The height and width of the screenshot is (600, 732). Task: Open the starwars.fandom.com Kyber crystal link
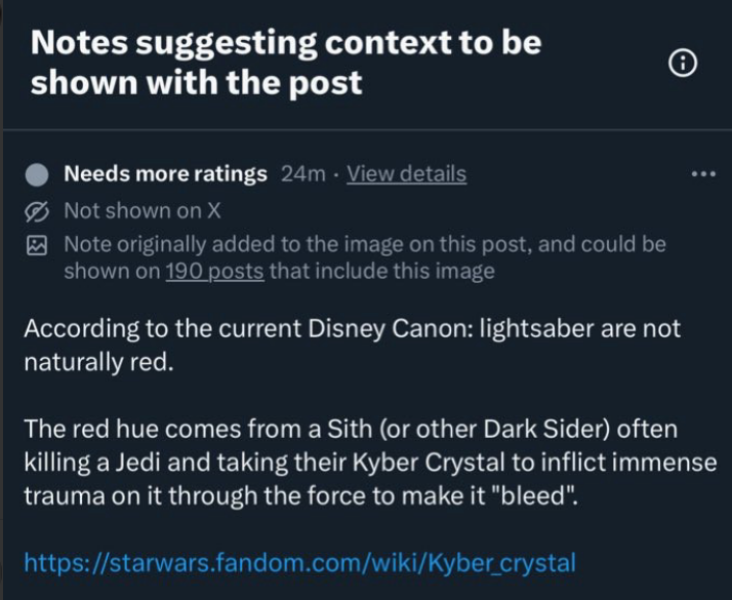pos(299,561)
